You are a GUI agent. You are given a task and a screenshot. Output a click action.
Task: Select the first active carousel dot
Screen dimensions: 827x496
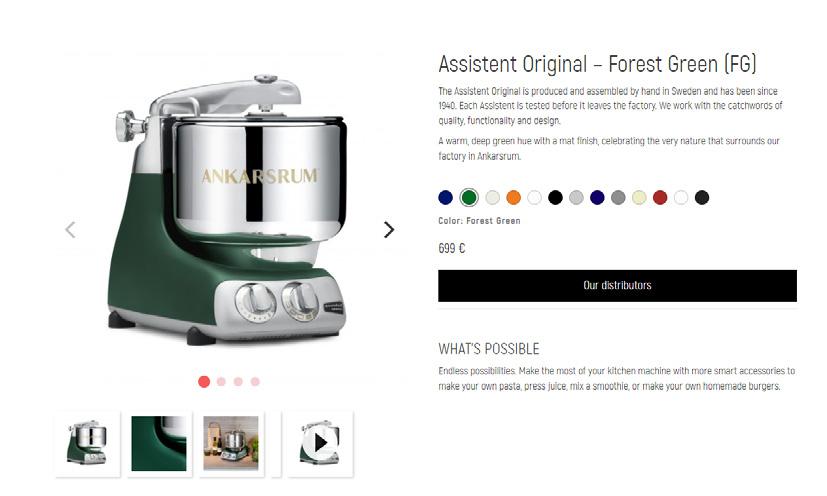pos(204,381)
